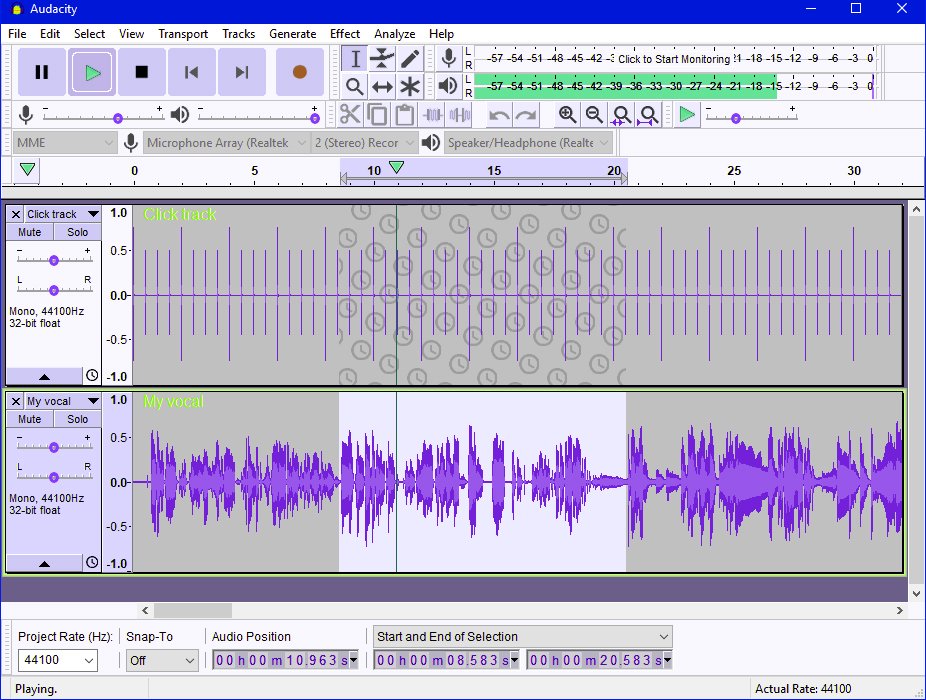Open the MME audio host dropdown
Viewport: 926px width, 700px height.
coord(64,142)
